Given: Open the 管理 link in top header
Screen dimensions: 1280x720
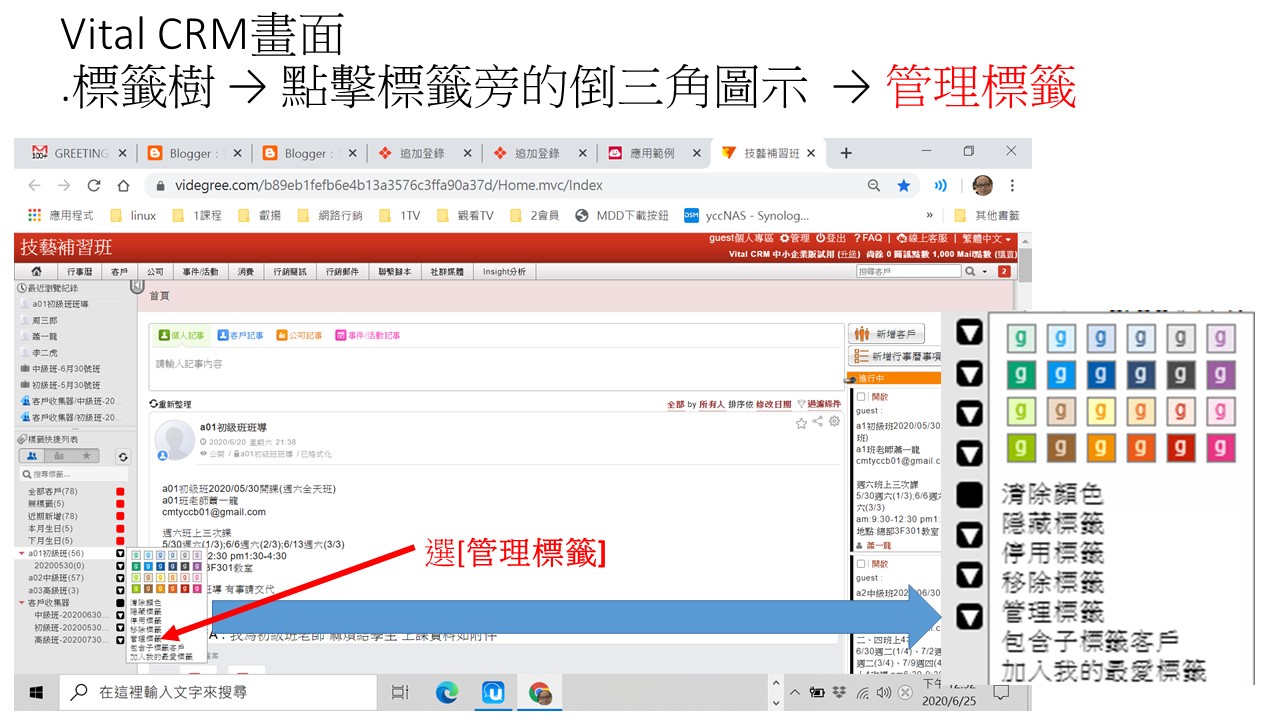Looking at the screenshot, I should click(x=793, y=239).
